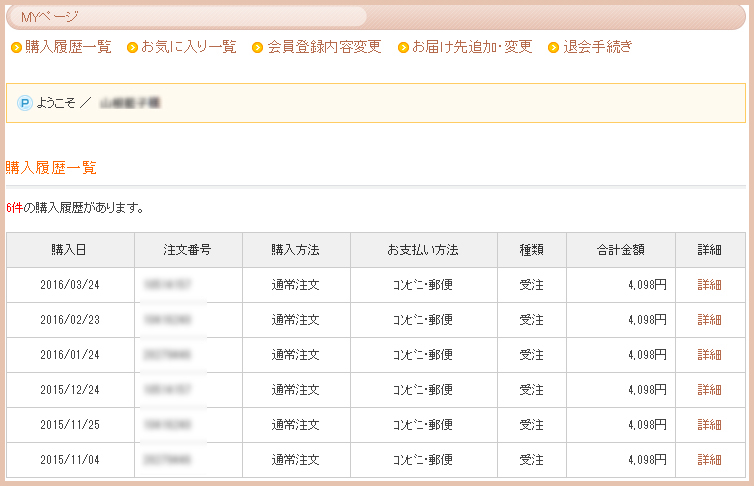View 詳細 for the 2016/03/24 order

[709, 285]
